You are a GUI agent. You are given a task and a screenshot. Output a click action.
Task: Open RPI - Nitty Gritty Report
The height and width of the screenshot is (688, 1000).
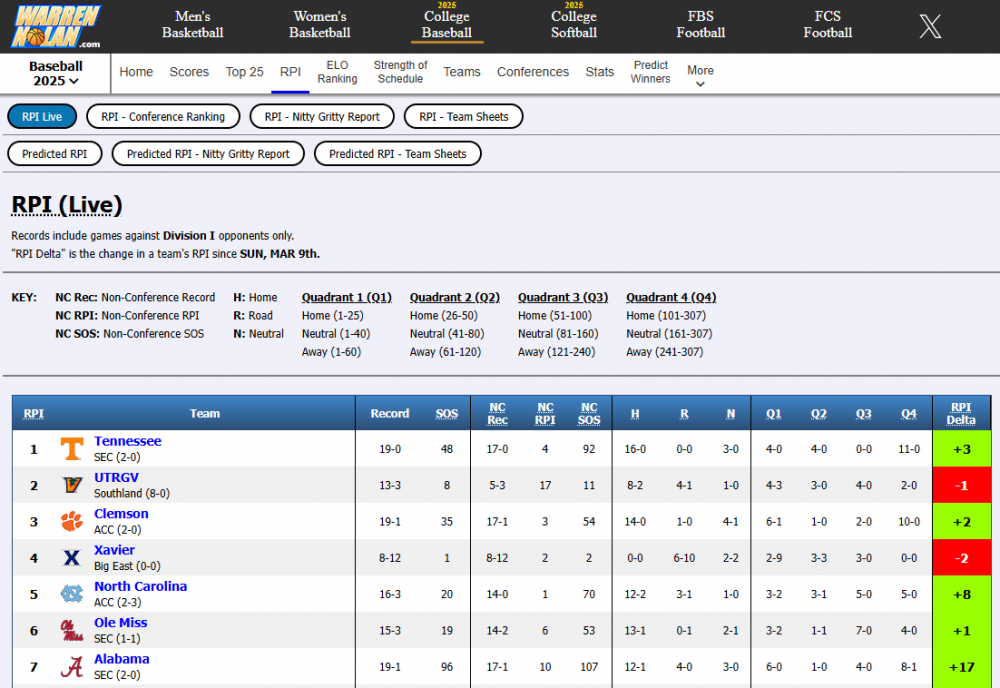coord(322,117)
